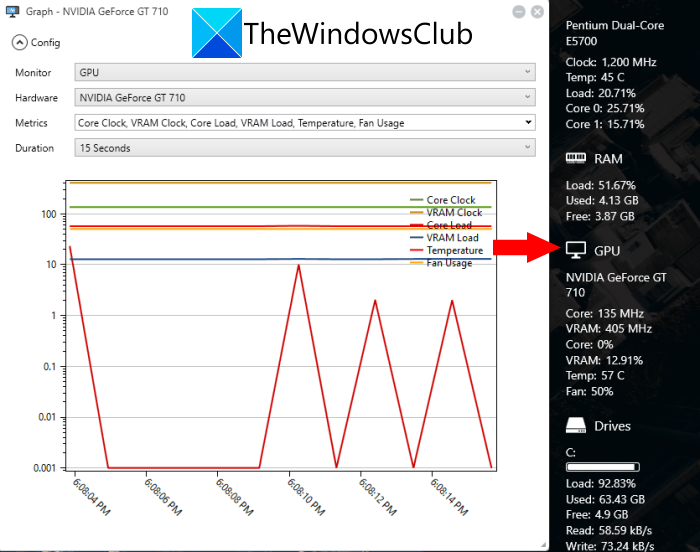Open the Duration dropdown set to 15 Seconds
The height and width of the screenshot is (552, 700).
305,148
